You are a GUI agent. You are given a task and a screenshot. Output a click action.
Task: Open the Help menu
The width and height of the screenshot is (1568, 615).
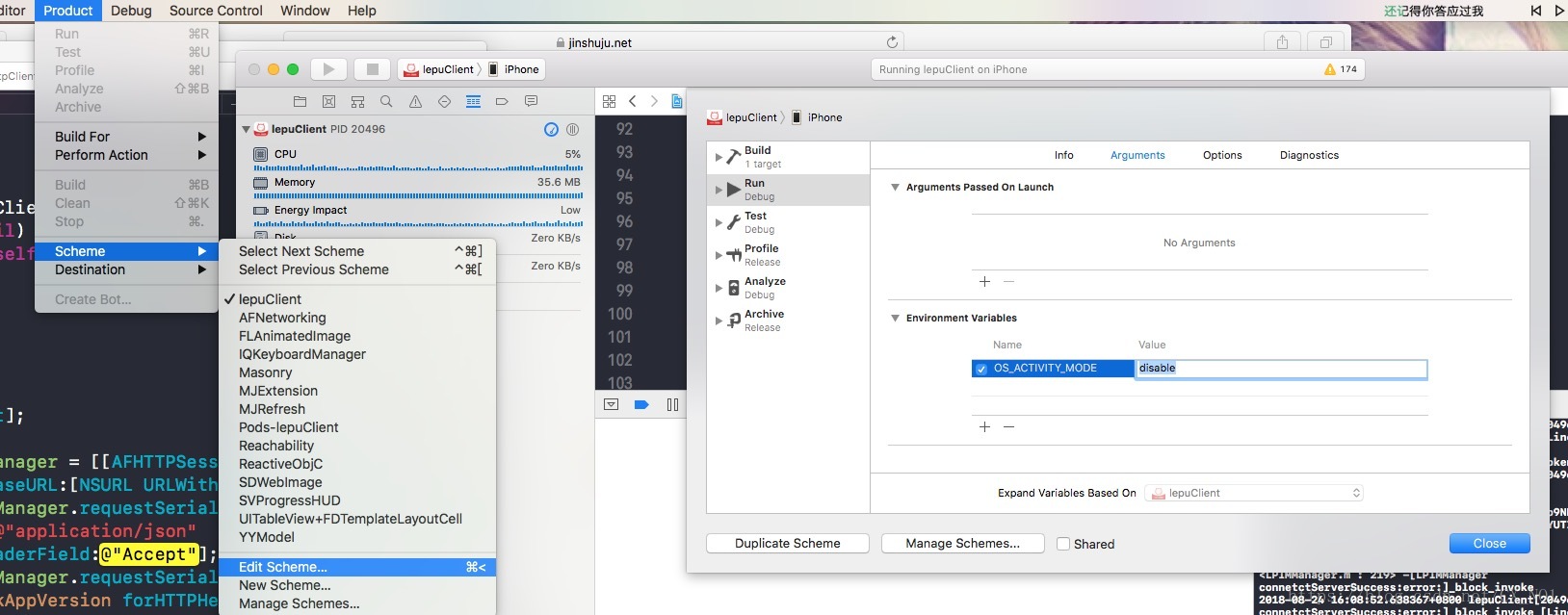[362, 11]
